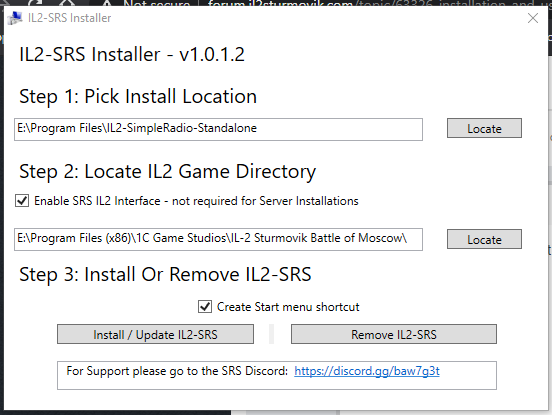Click the IL2-SRS Installer title bar text
This screenshot has height=415, width=552.
[x=69, y=18]
